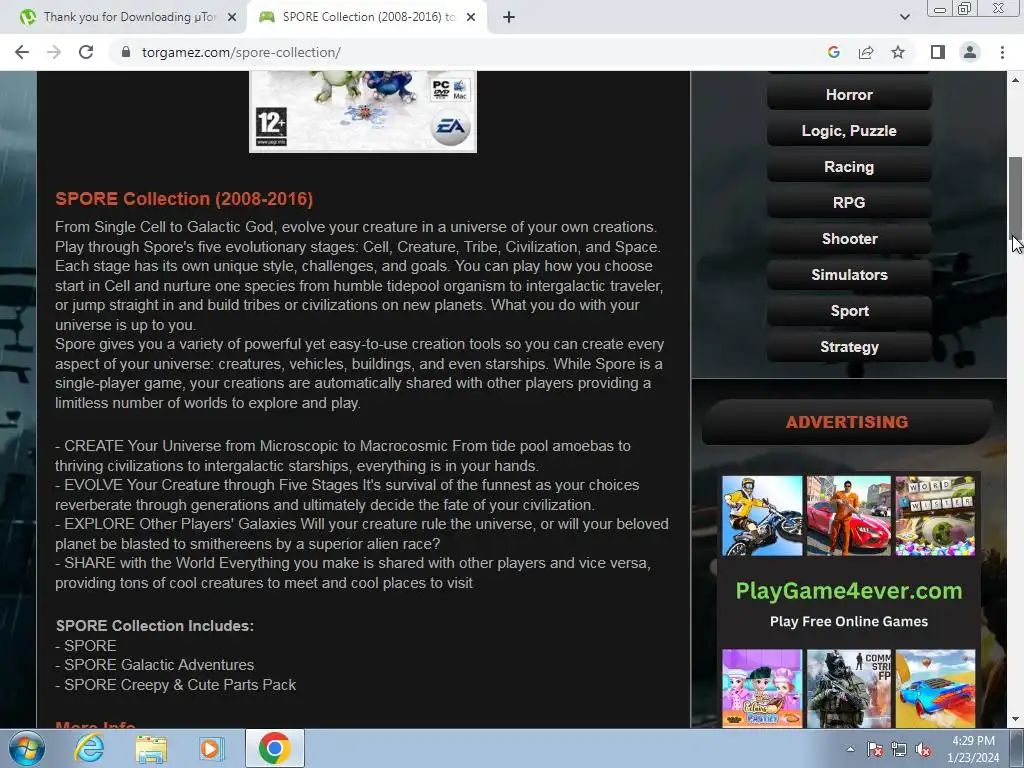
Task: Open the Strategy category
Action: [849, 347]
